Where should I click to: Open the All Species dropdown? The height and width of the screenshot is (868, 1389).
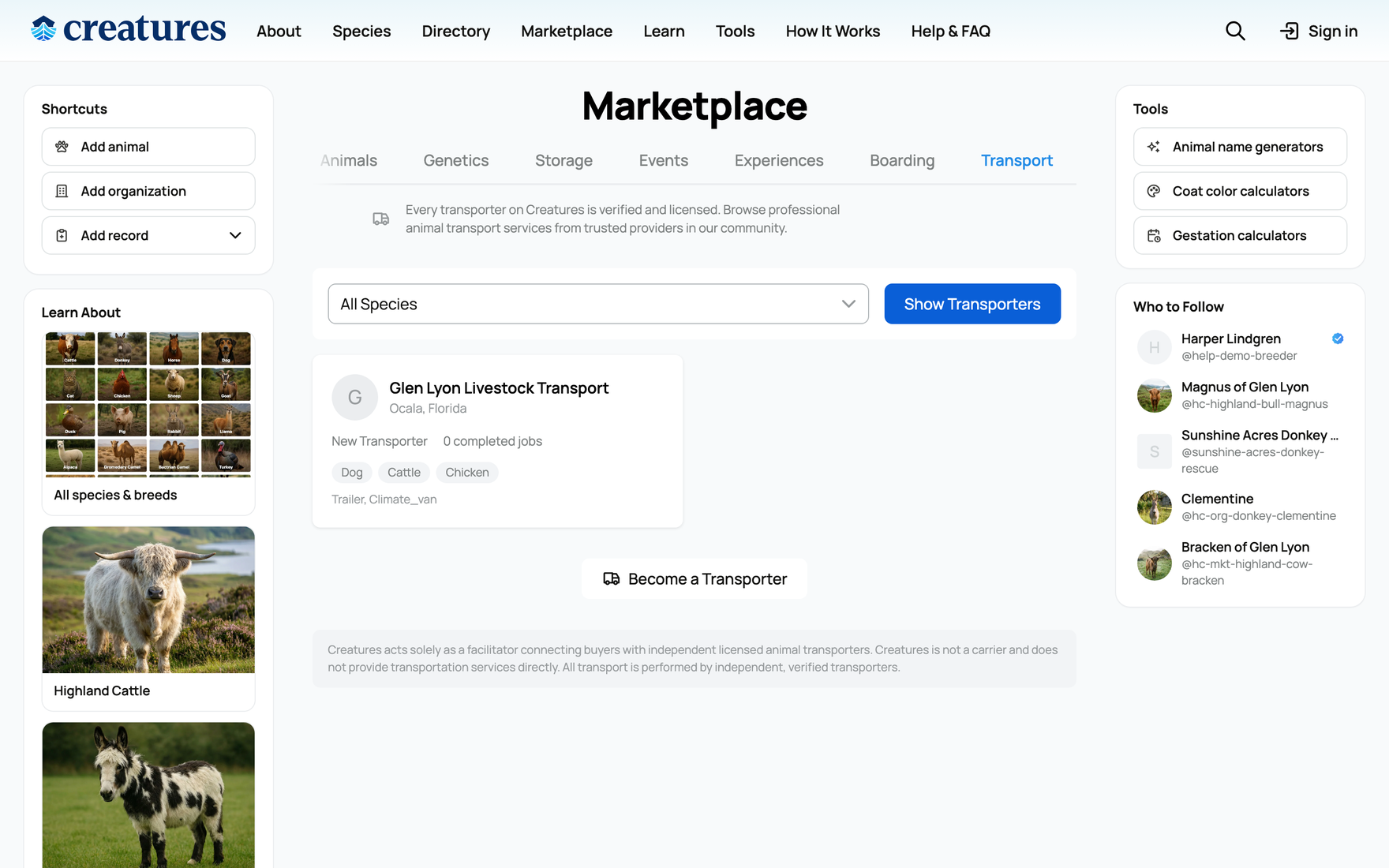pyautogui.click(x=598, y=304)
